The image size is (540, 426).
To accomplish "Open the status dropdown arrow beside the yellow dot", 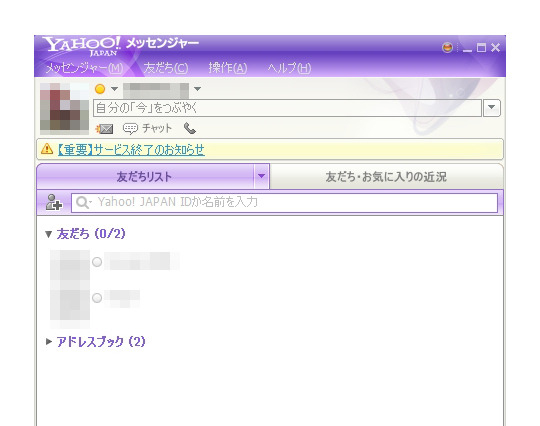I will coord(114,89).
